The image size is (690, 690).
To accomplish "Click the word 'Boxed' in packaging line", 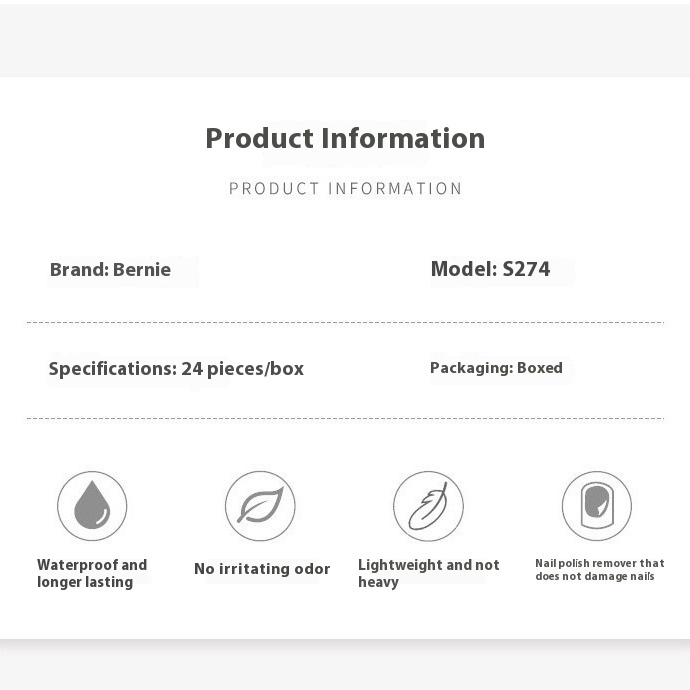I will point(540,367).
